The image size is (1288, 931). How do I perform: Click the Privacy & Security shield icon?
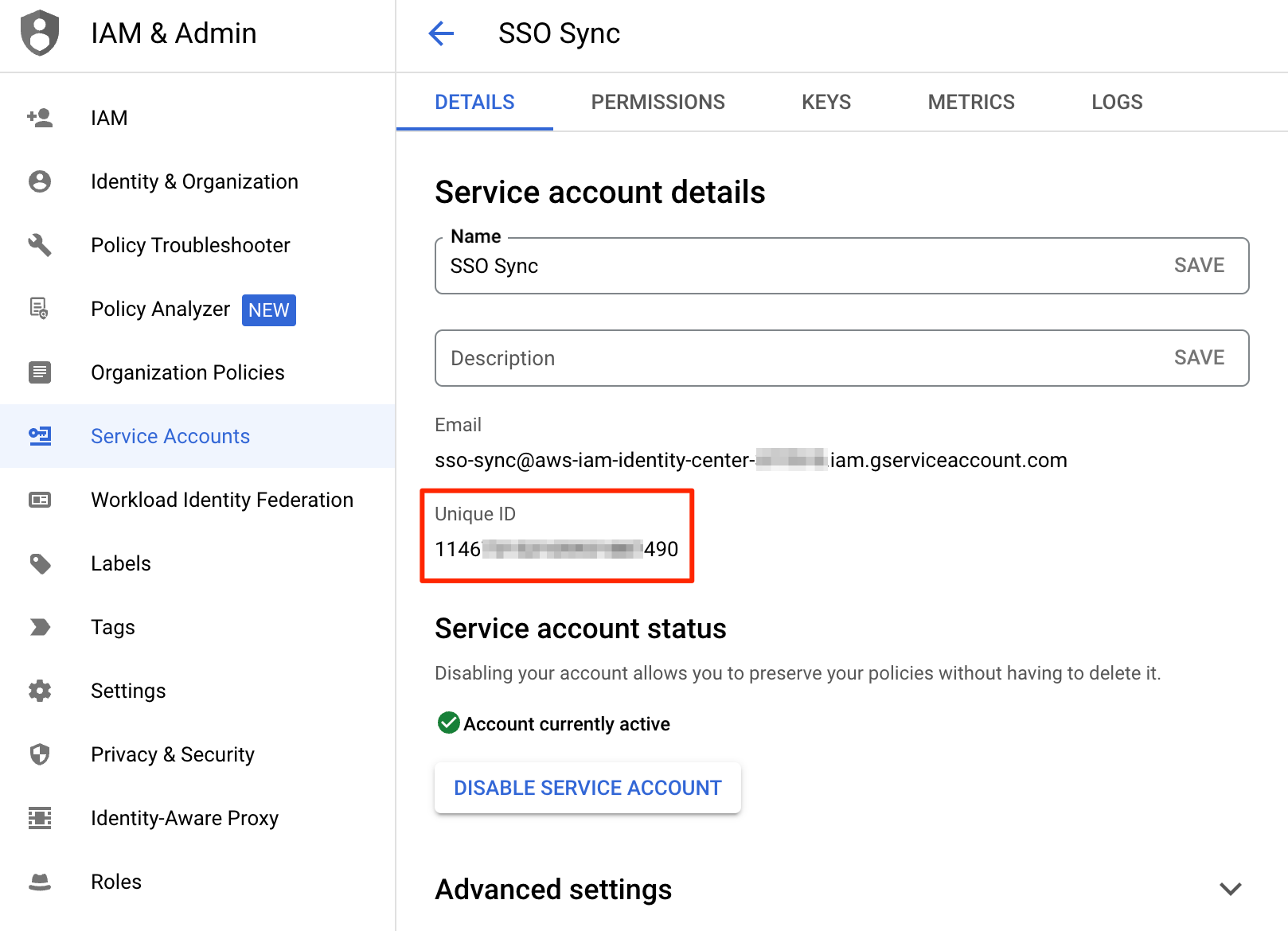40,754
